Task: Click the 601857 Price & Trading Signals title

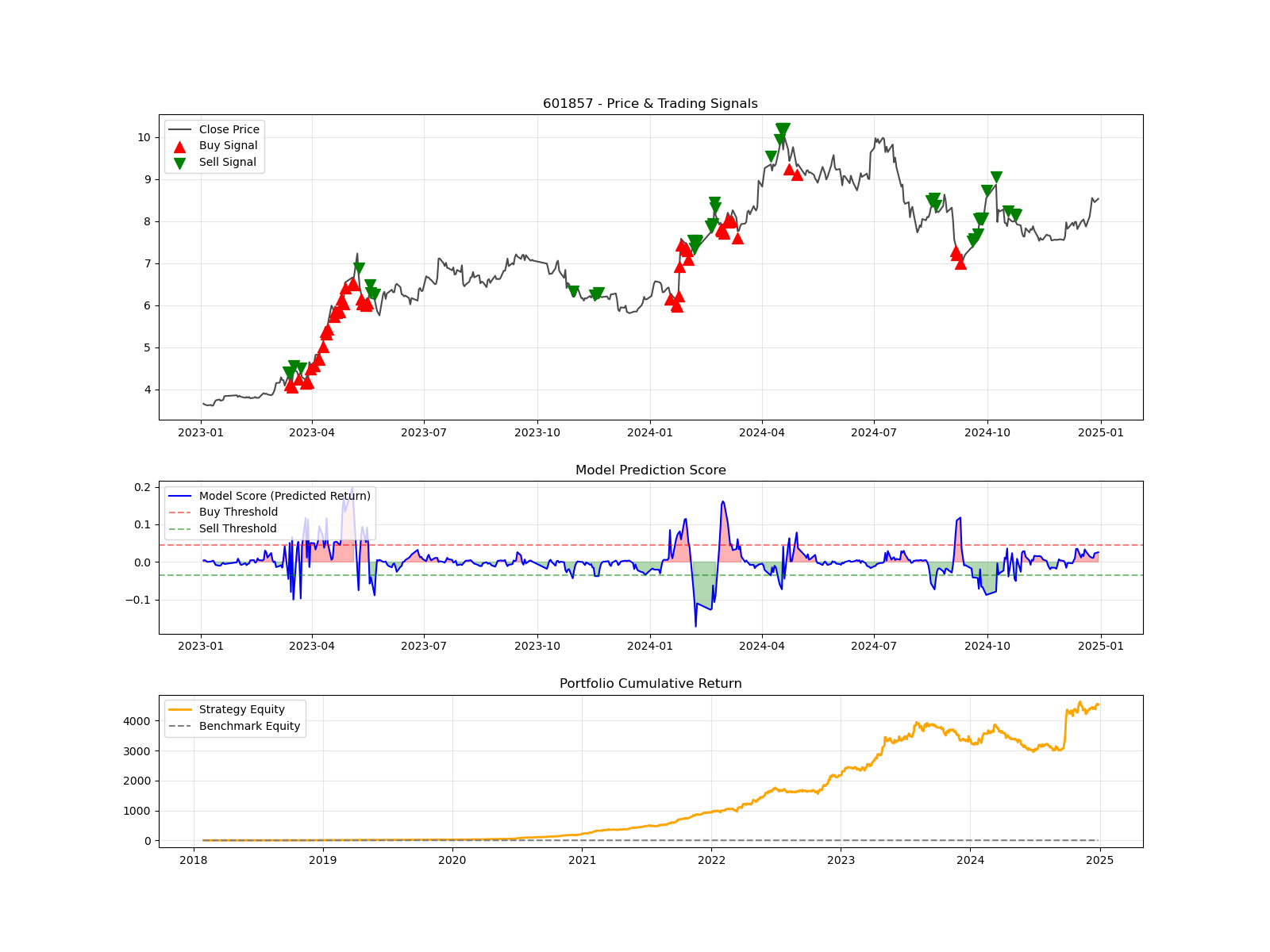Action: [x=651, y=103]
